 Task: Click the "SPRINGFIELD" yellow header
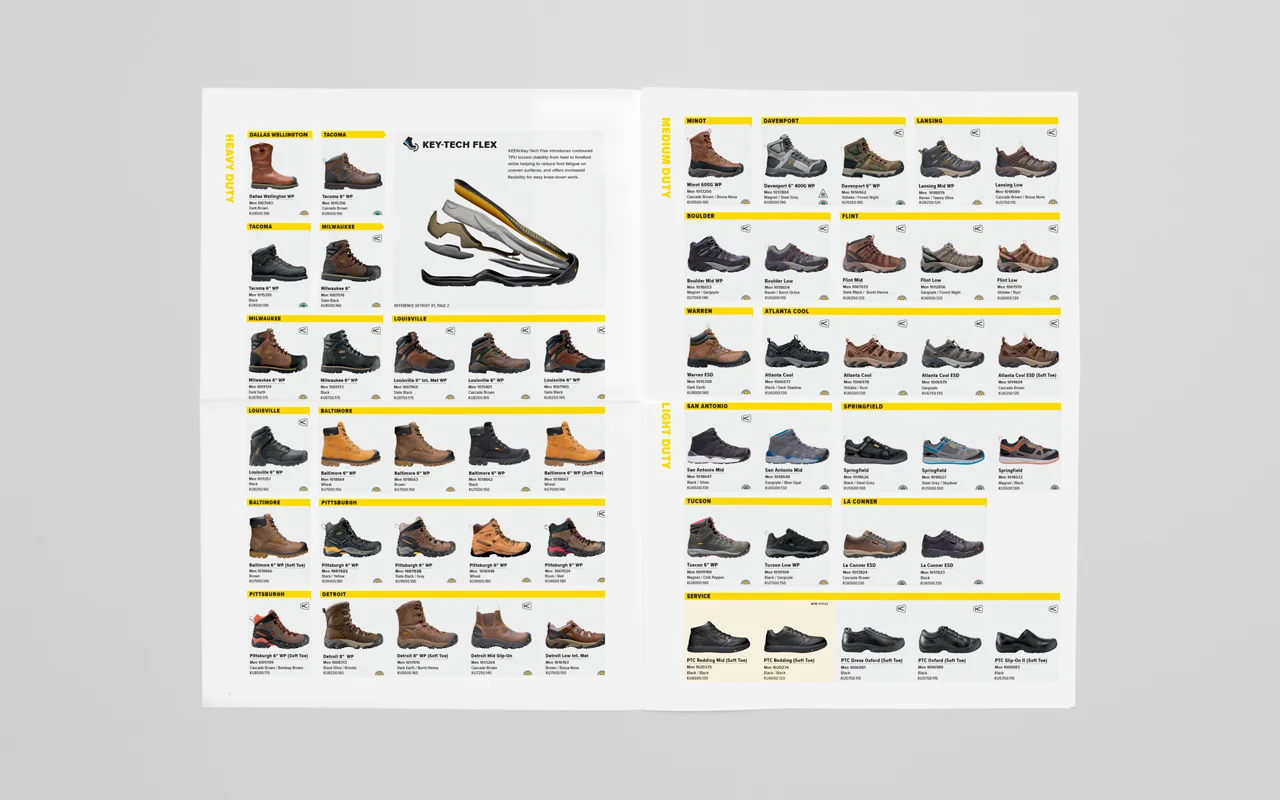[951, 407]
